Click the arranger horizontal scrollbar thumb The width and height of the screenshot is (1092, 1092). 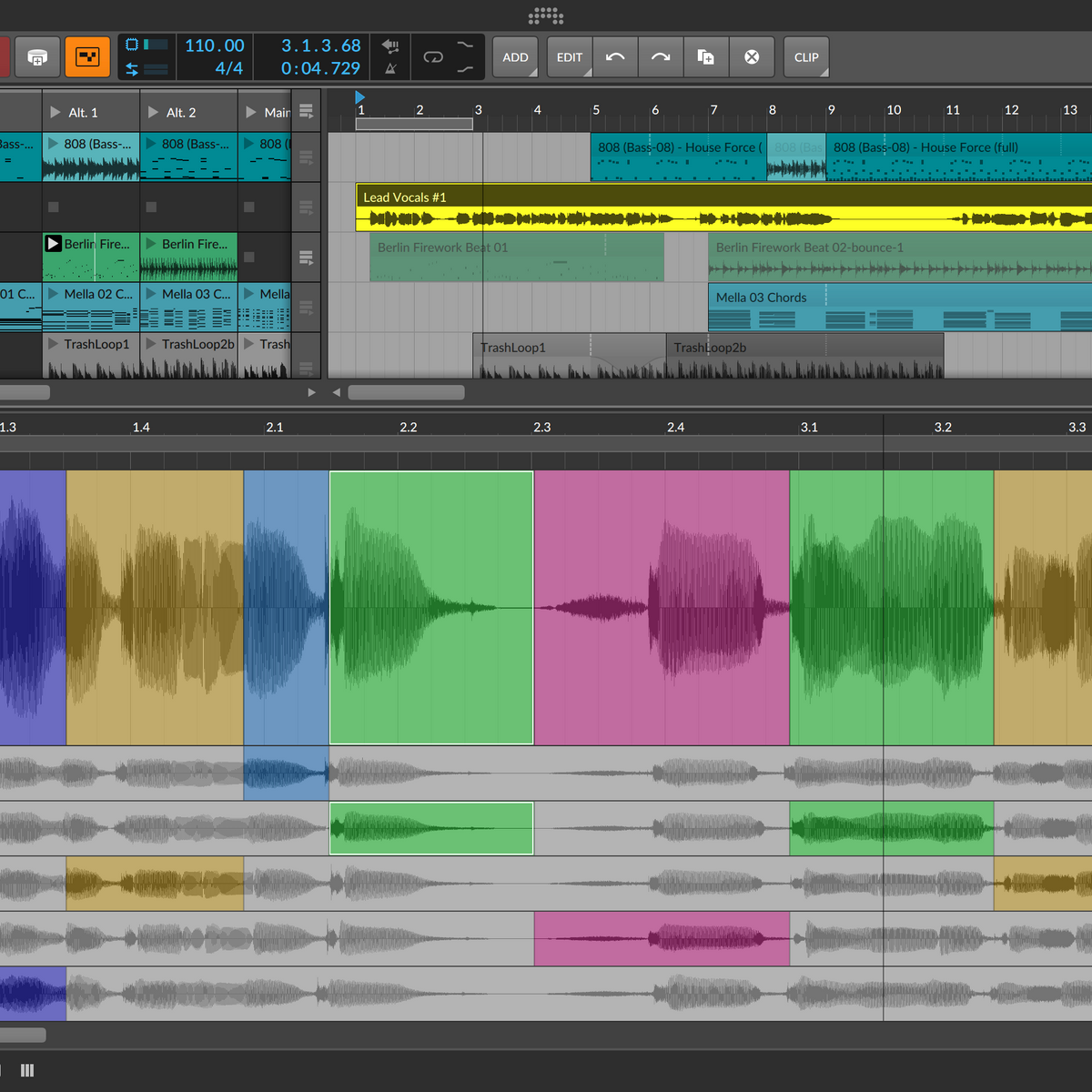[x=406, y=392]
